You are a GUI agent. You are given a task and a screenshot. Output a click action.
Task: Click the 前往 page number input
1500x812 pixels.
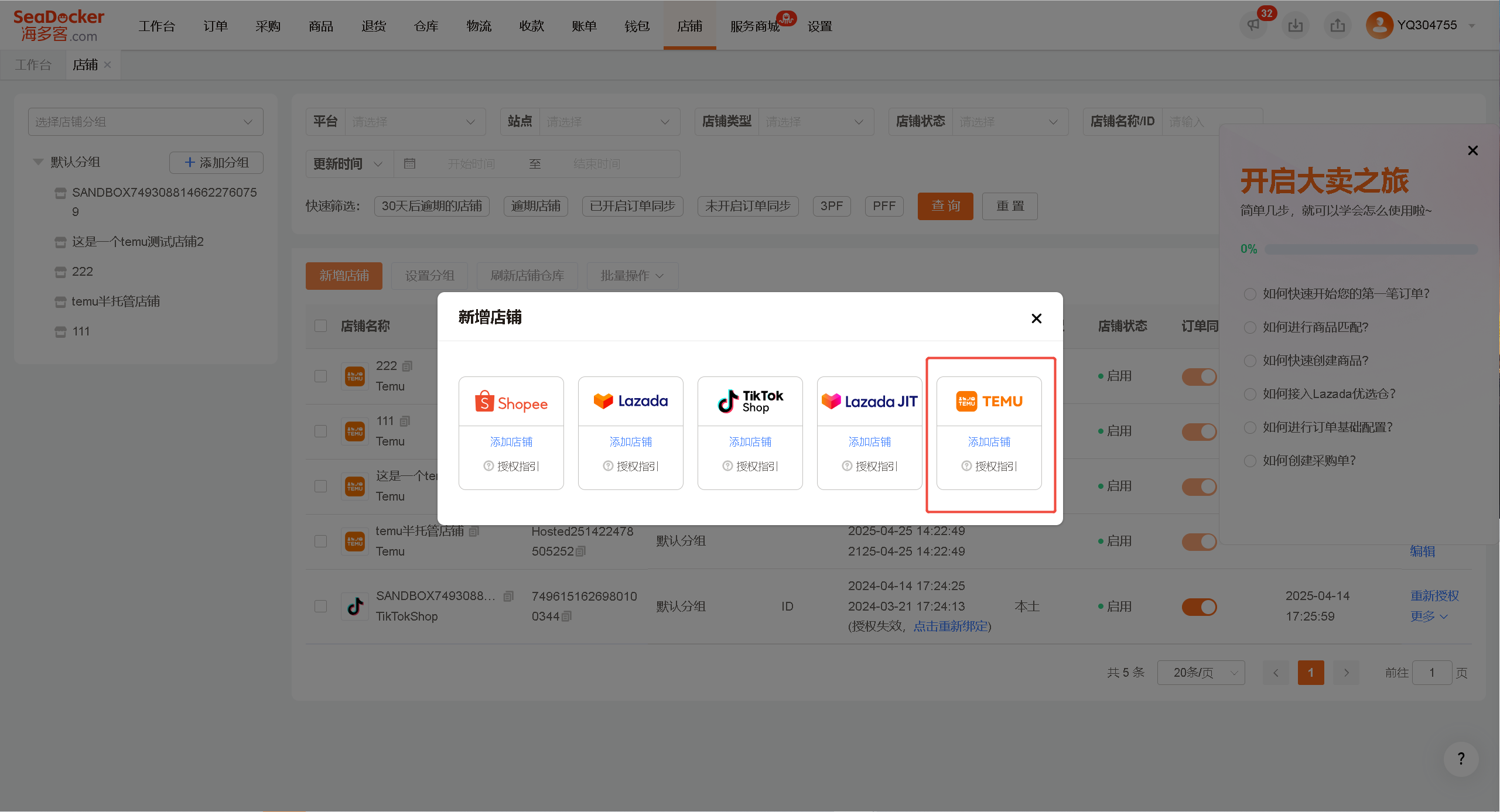pos(1431,673)
